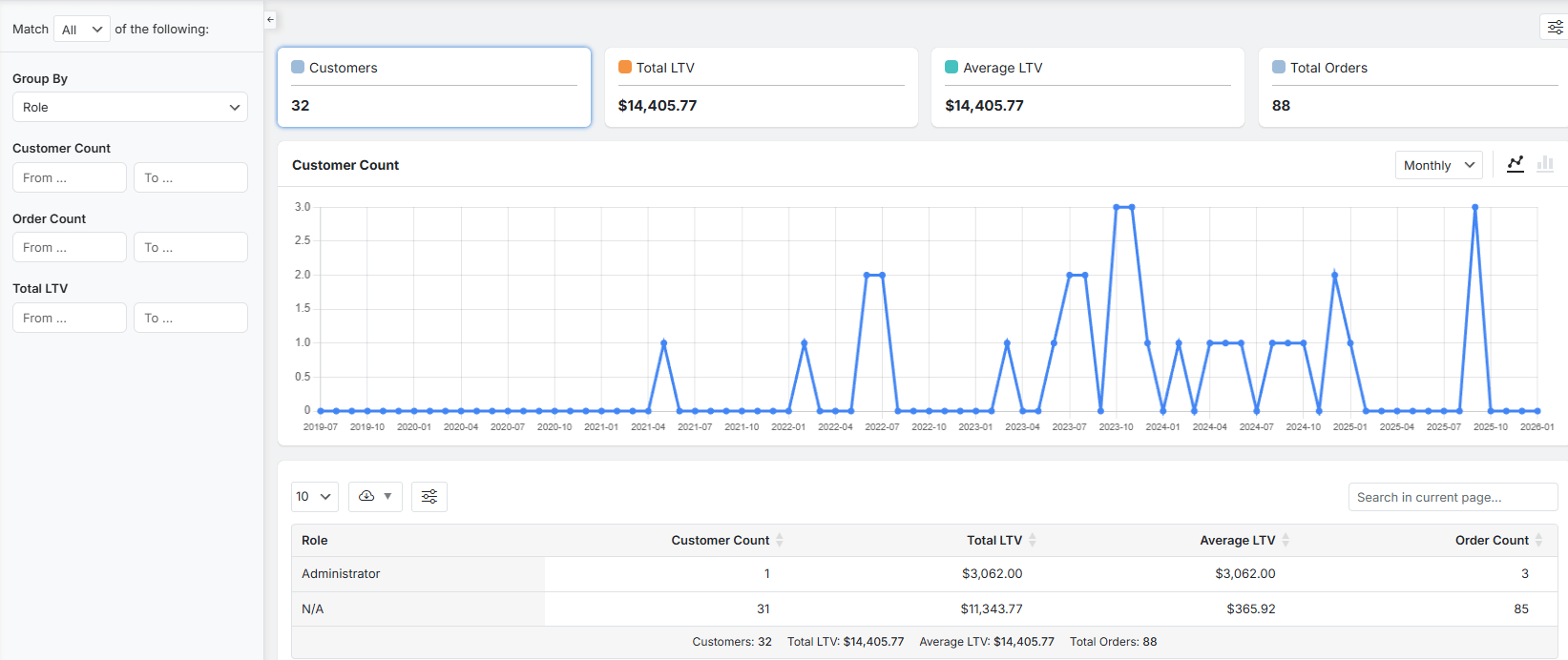Expand the Group By Role dropdown
Image resolution: width=1568 pixels, height=660 pixels.
[130, 107]
